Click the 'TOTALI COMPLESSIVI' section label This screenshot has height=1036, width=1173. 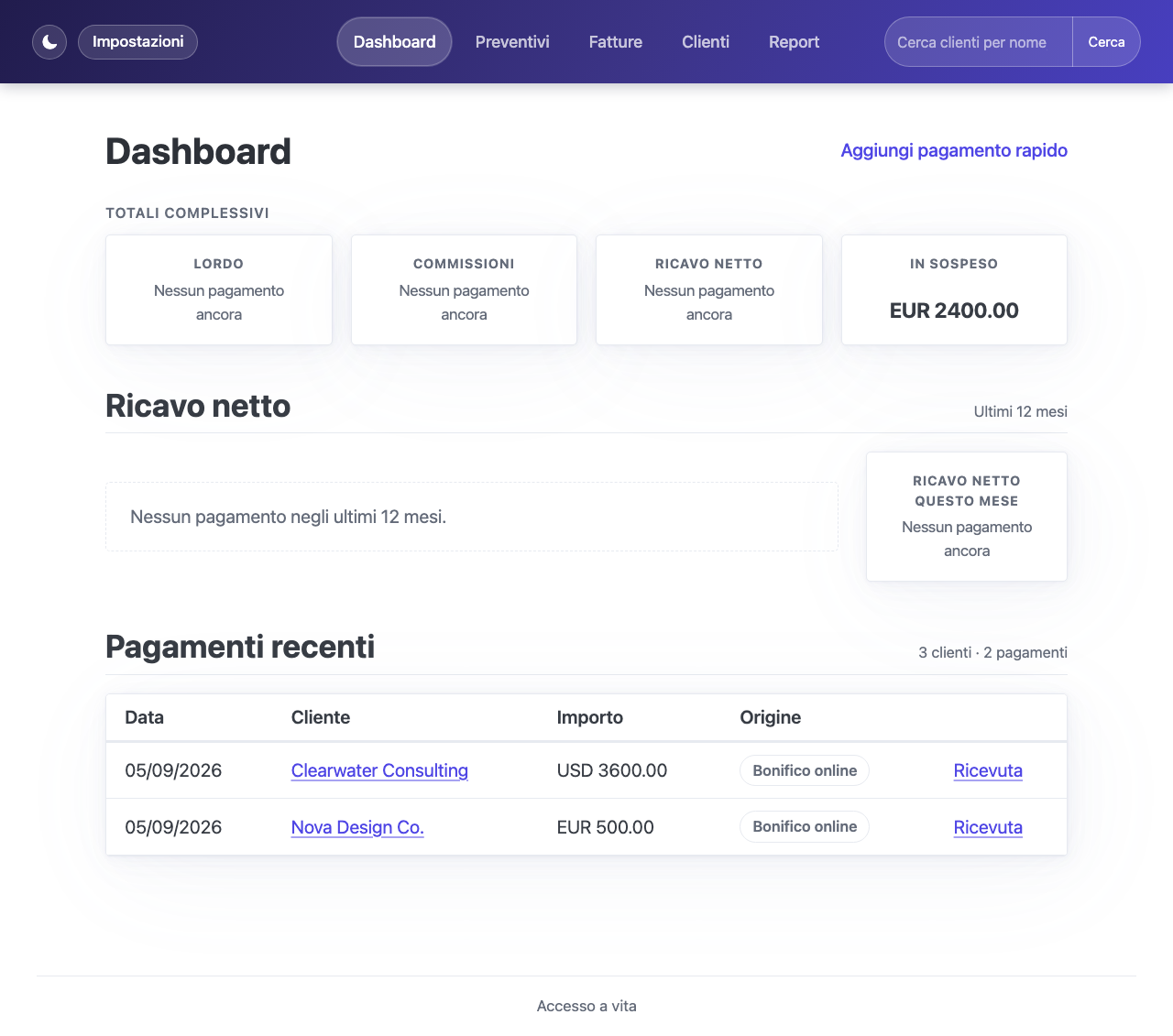pyautogui.click(x=188, y=213)
